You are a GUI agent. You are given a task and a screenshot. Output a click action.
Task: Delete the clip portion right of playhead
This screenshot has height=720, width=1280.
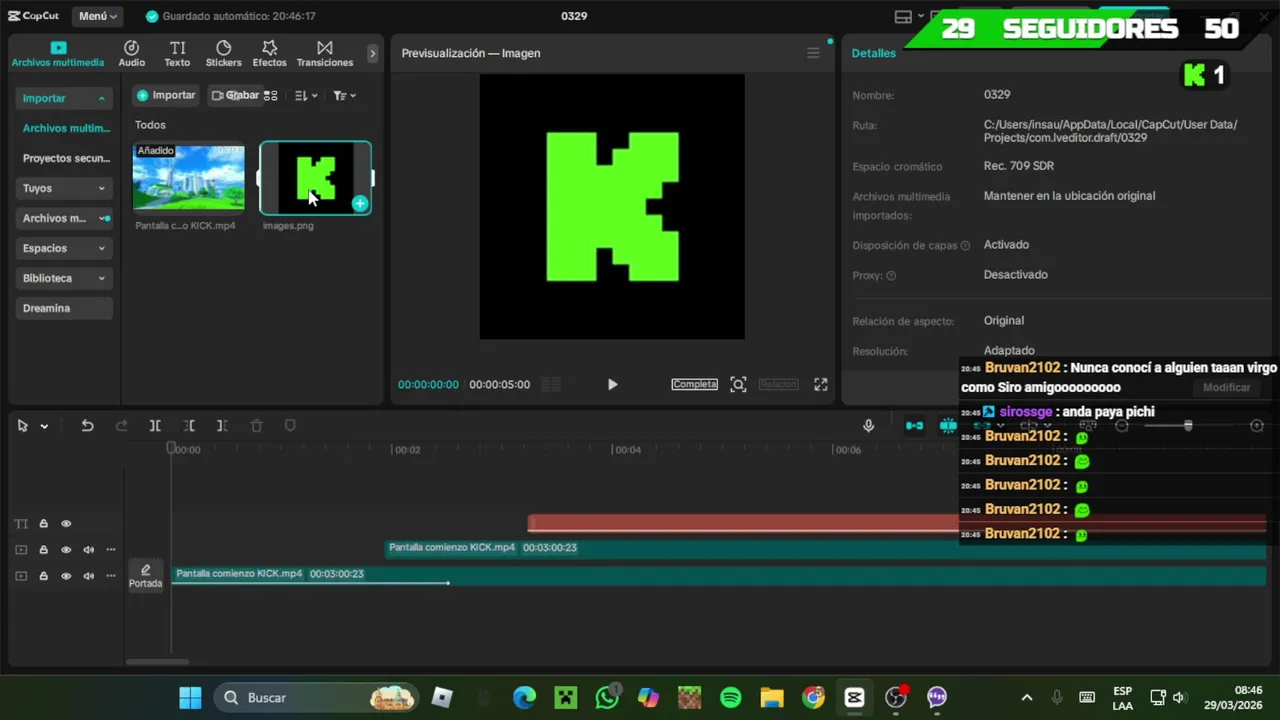[x=222, y=426]
